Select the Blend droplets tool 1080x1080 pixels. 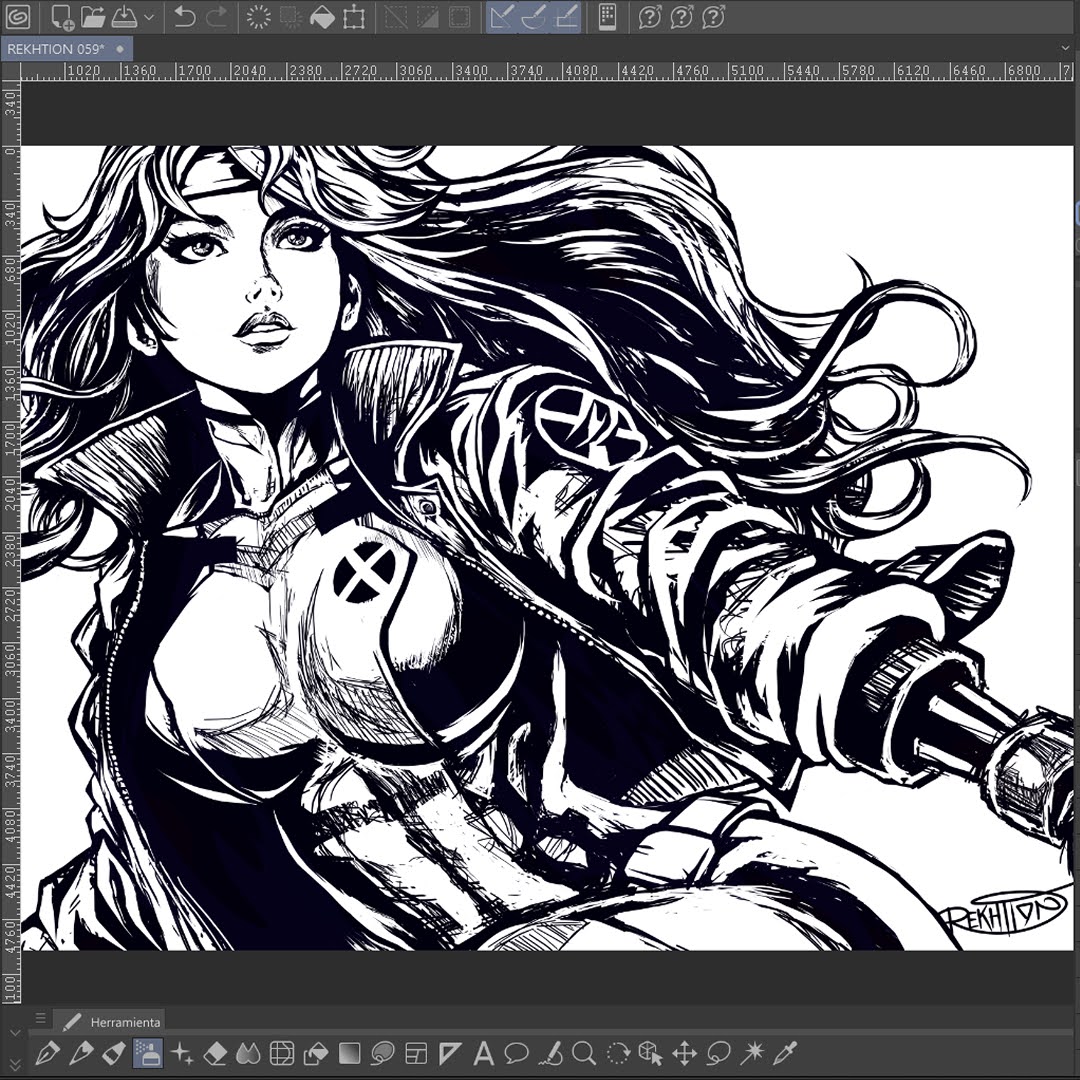pos(249,1053)
